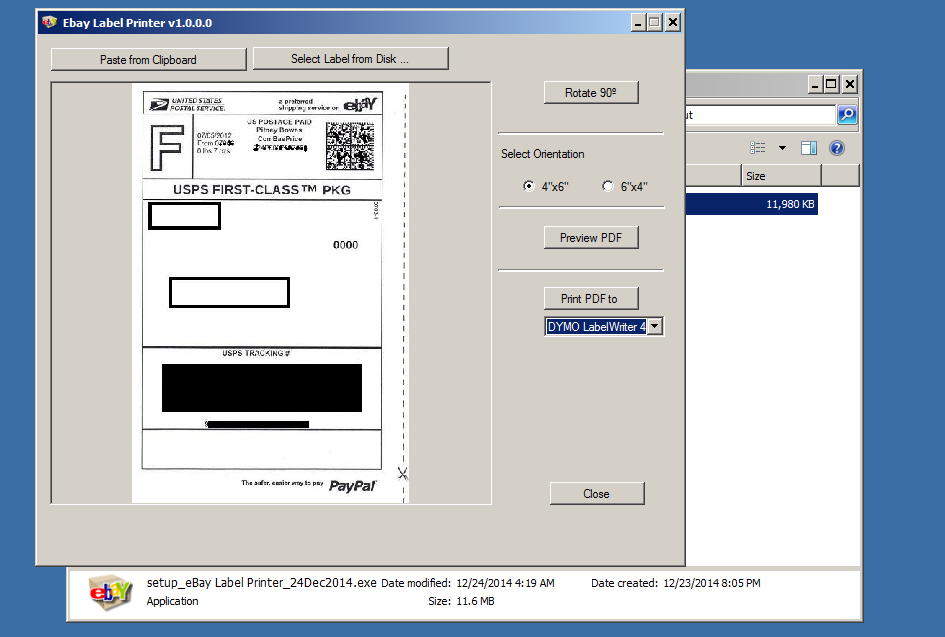Select the file row showing 11,980 KB
This screenshot has height=637, width=945.
coord(752,204)
